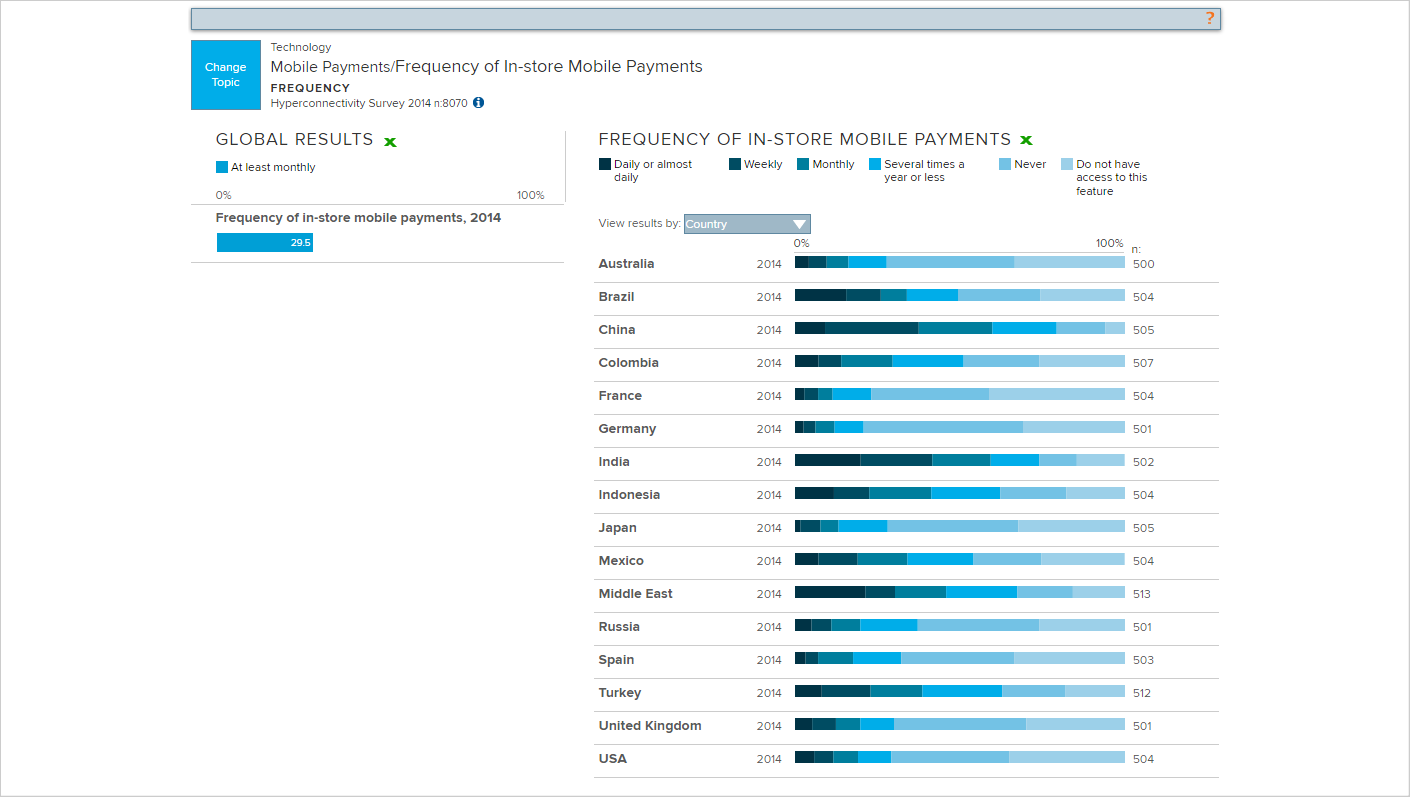Toggle the 'Daily or almost daily' legend item
The image size is (1410, 797).
604,163
